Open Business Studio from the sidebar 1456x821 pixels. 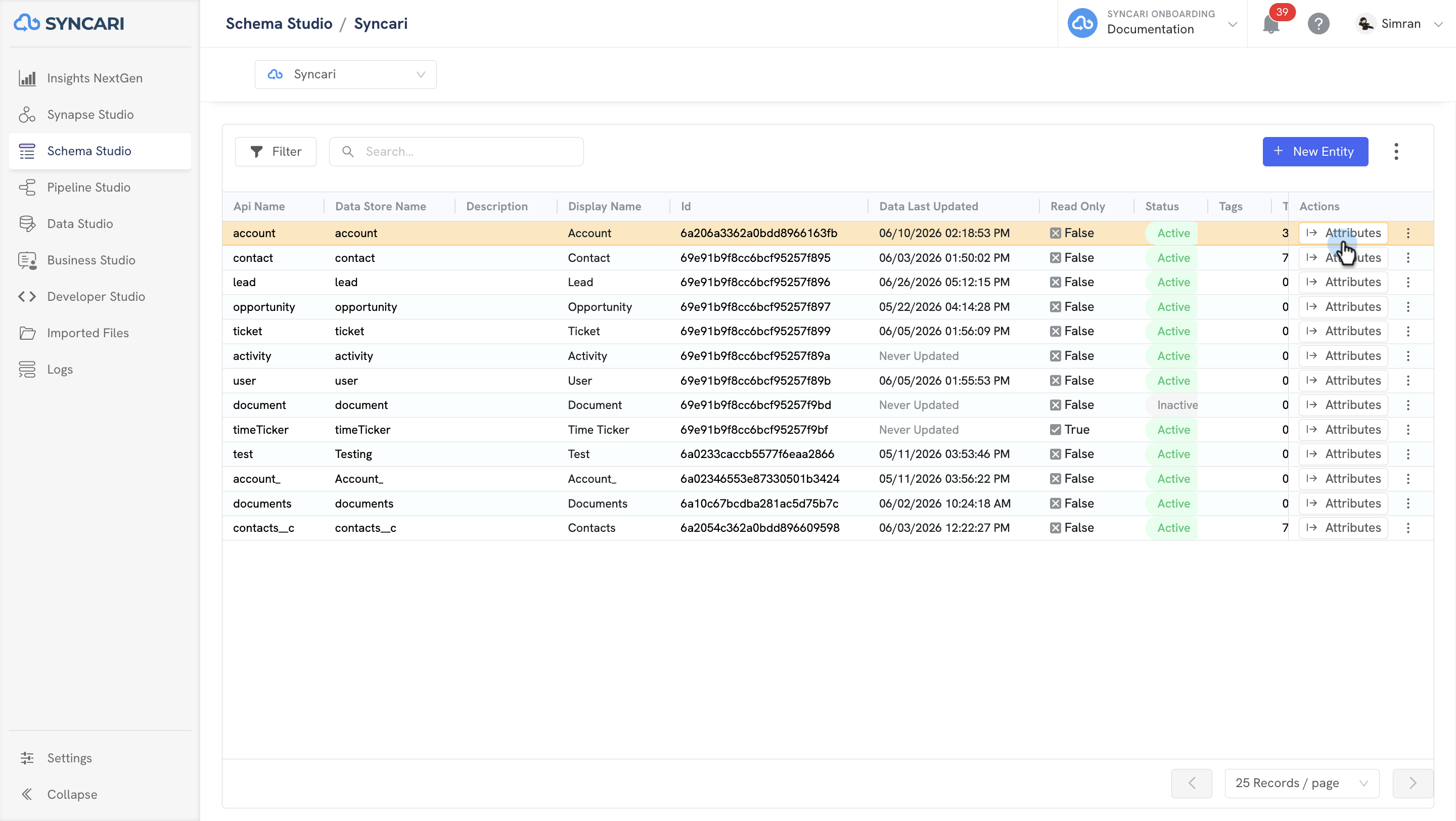tap(100, 260)
